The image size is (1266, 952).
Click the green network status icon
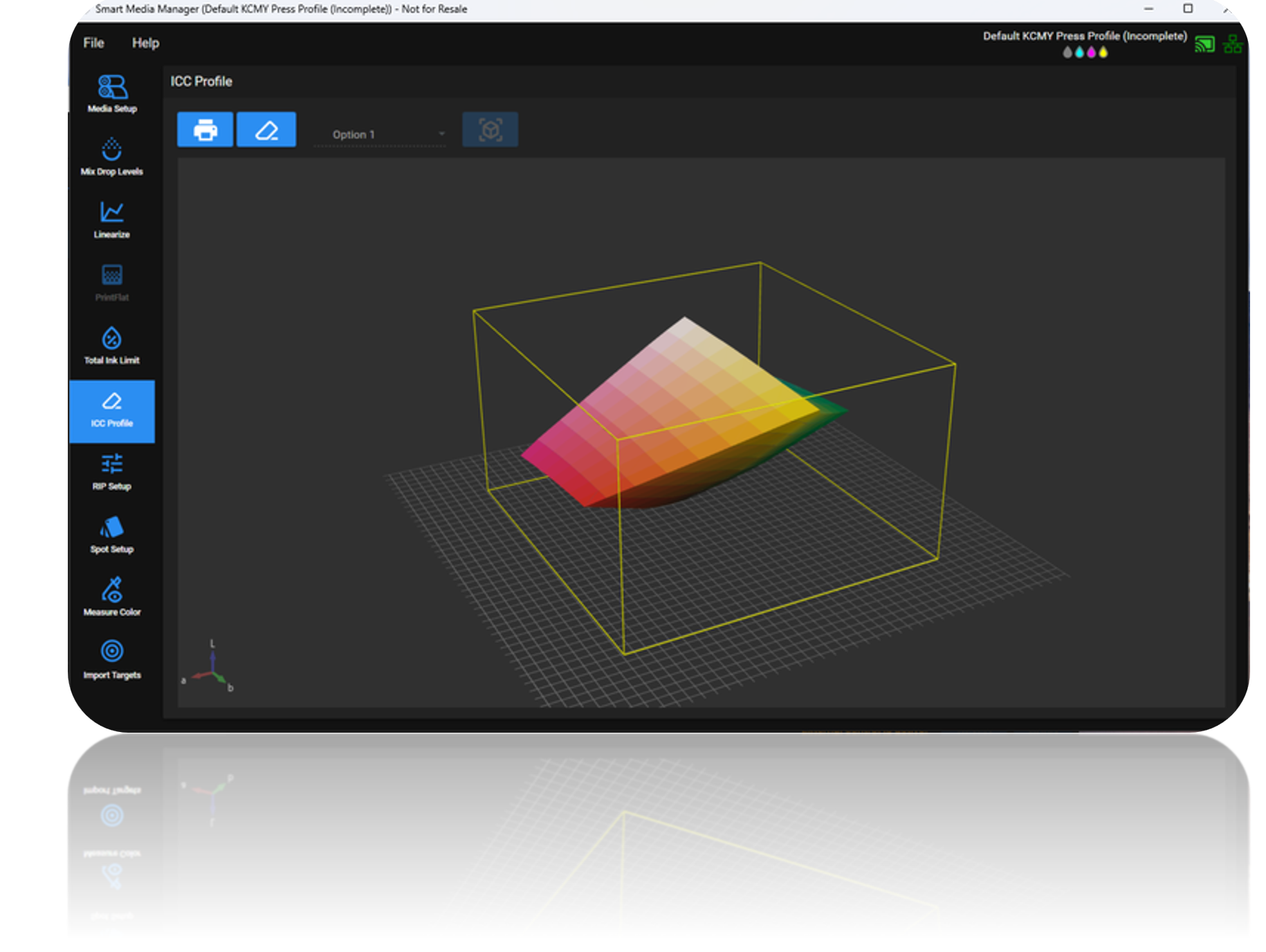tap(1232, 45)
